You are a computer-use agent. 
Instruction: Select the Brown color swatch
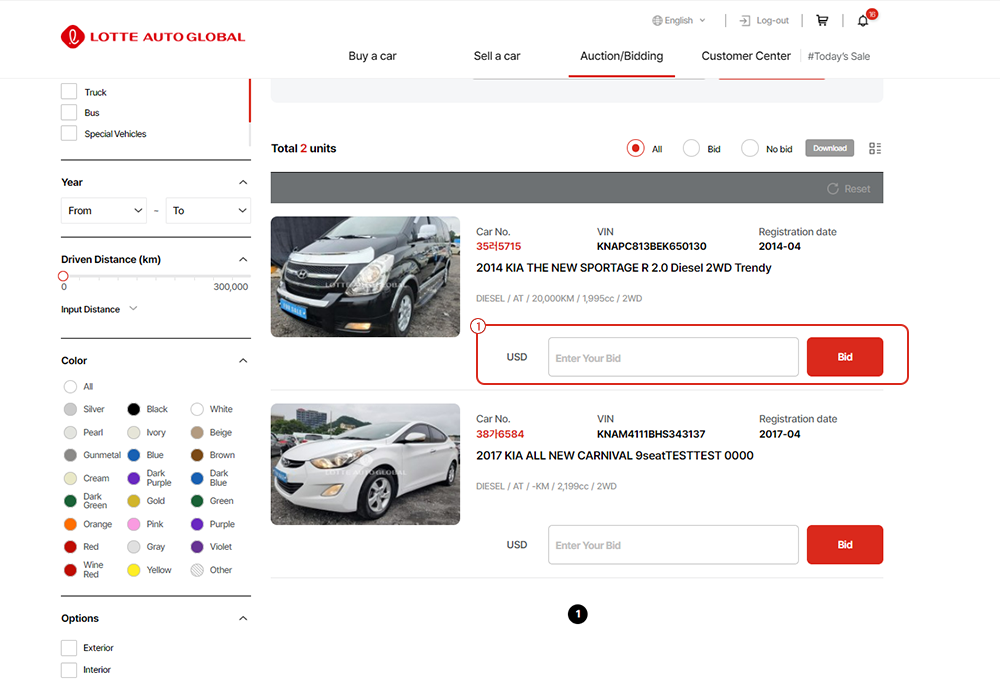(x=197, y=455)
